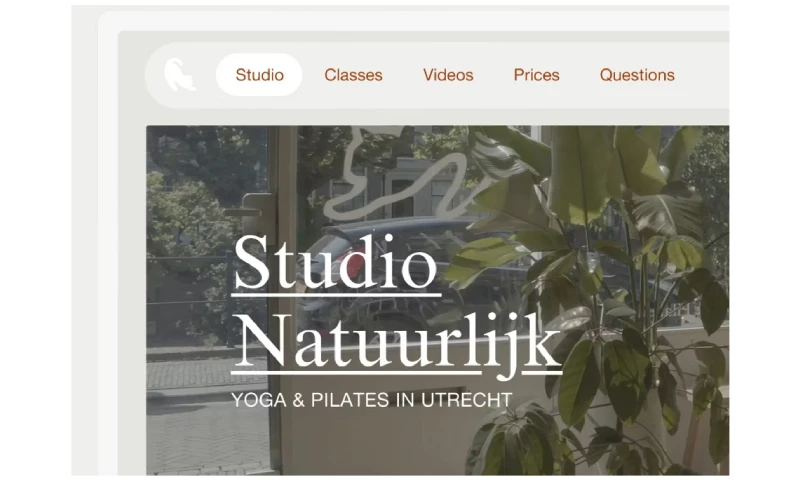The height and width of the screenshot is (480, 800).
Task: Select the Studio navigation tab
Action: (259, 75)
